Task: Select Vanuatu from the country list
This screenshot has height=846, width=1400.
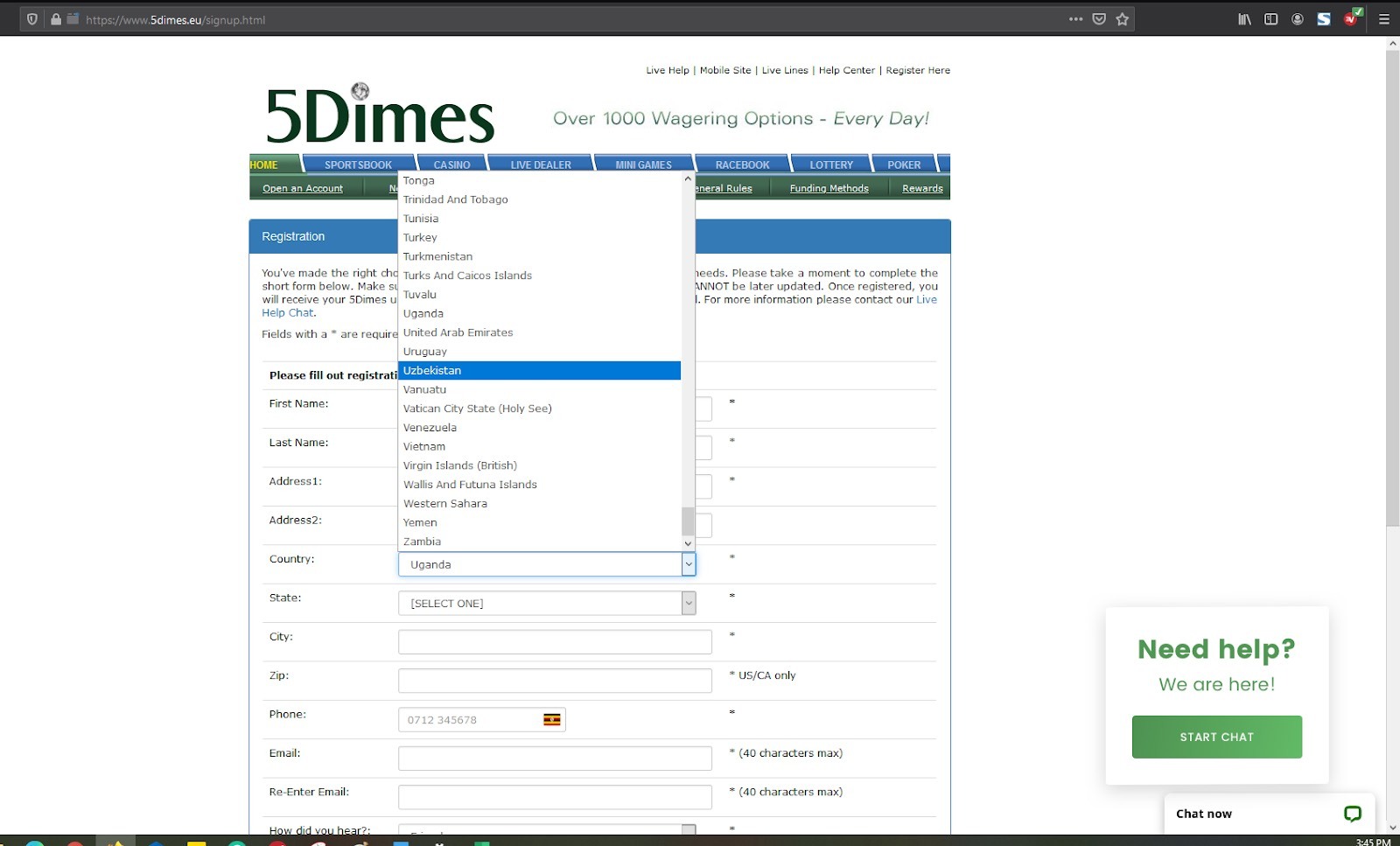Action: [539, 389]
